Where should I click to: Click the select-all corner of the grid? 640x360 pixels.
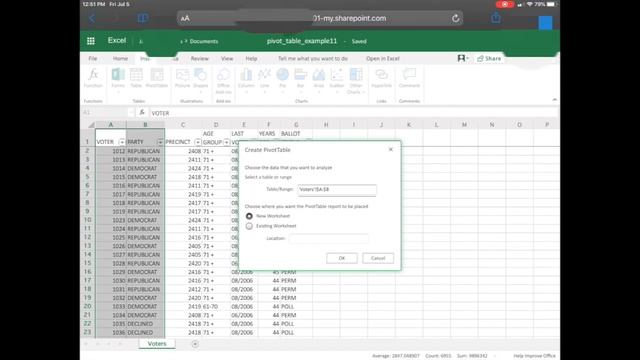(91, 124)
